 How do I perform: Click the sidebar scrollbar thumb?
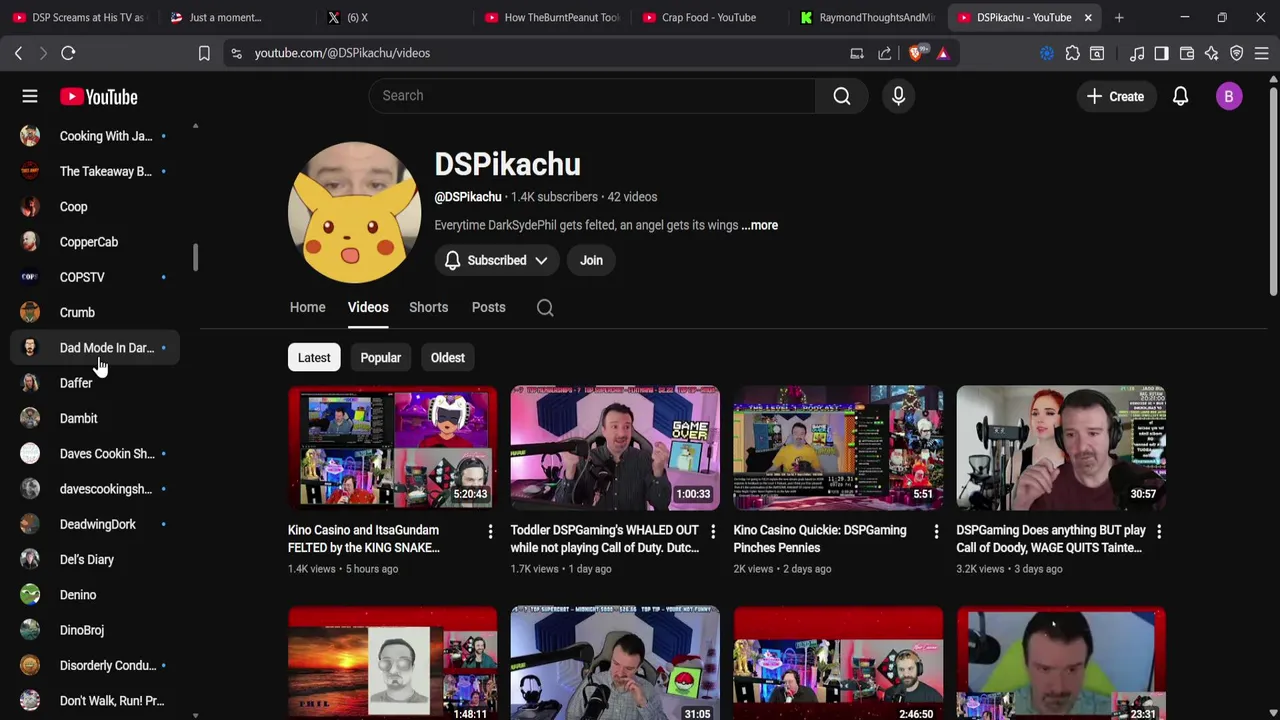195,257
